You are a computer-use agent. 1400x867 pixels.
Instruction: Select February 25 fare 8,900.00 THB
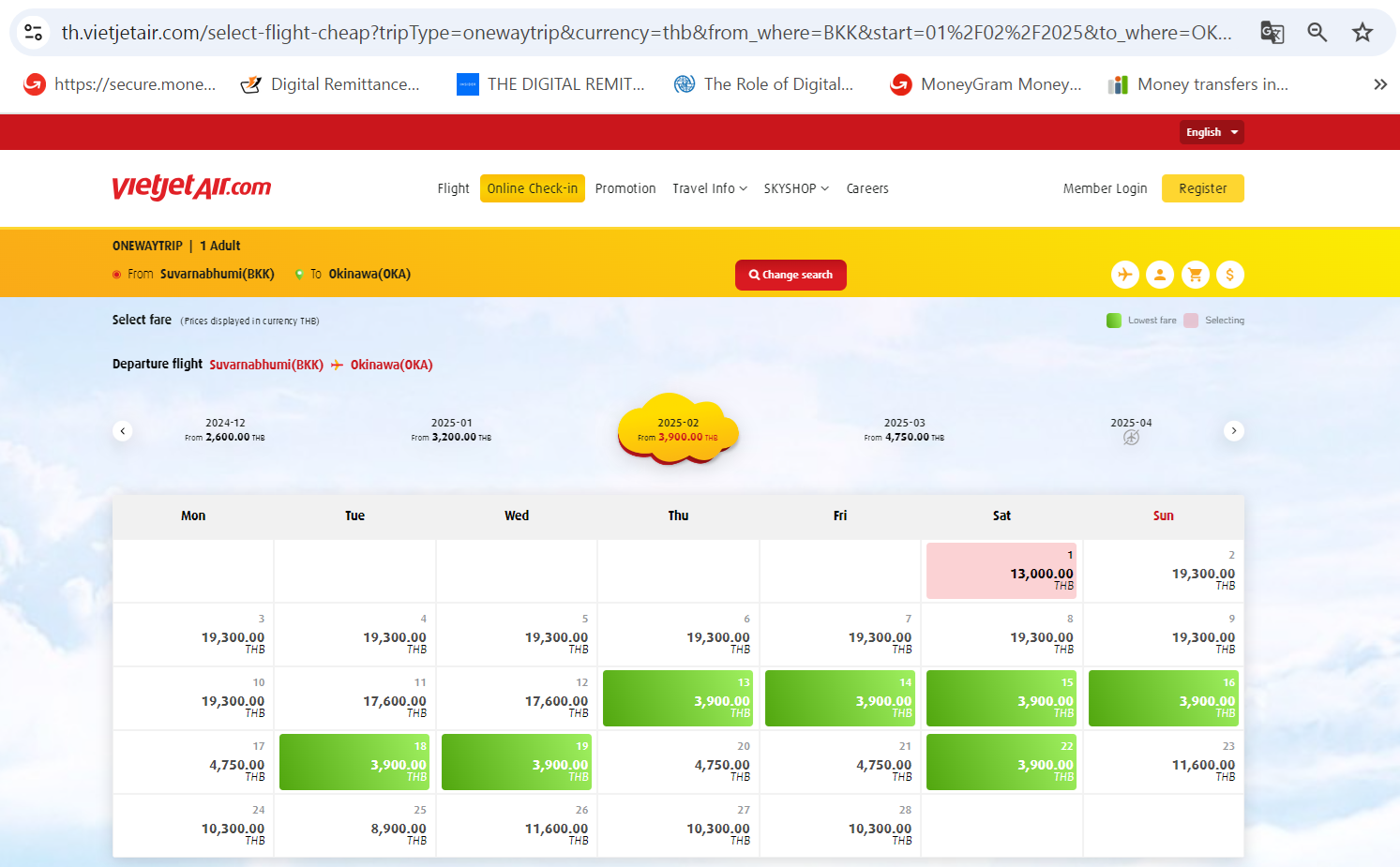click(354, 826)
